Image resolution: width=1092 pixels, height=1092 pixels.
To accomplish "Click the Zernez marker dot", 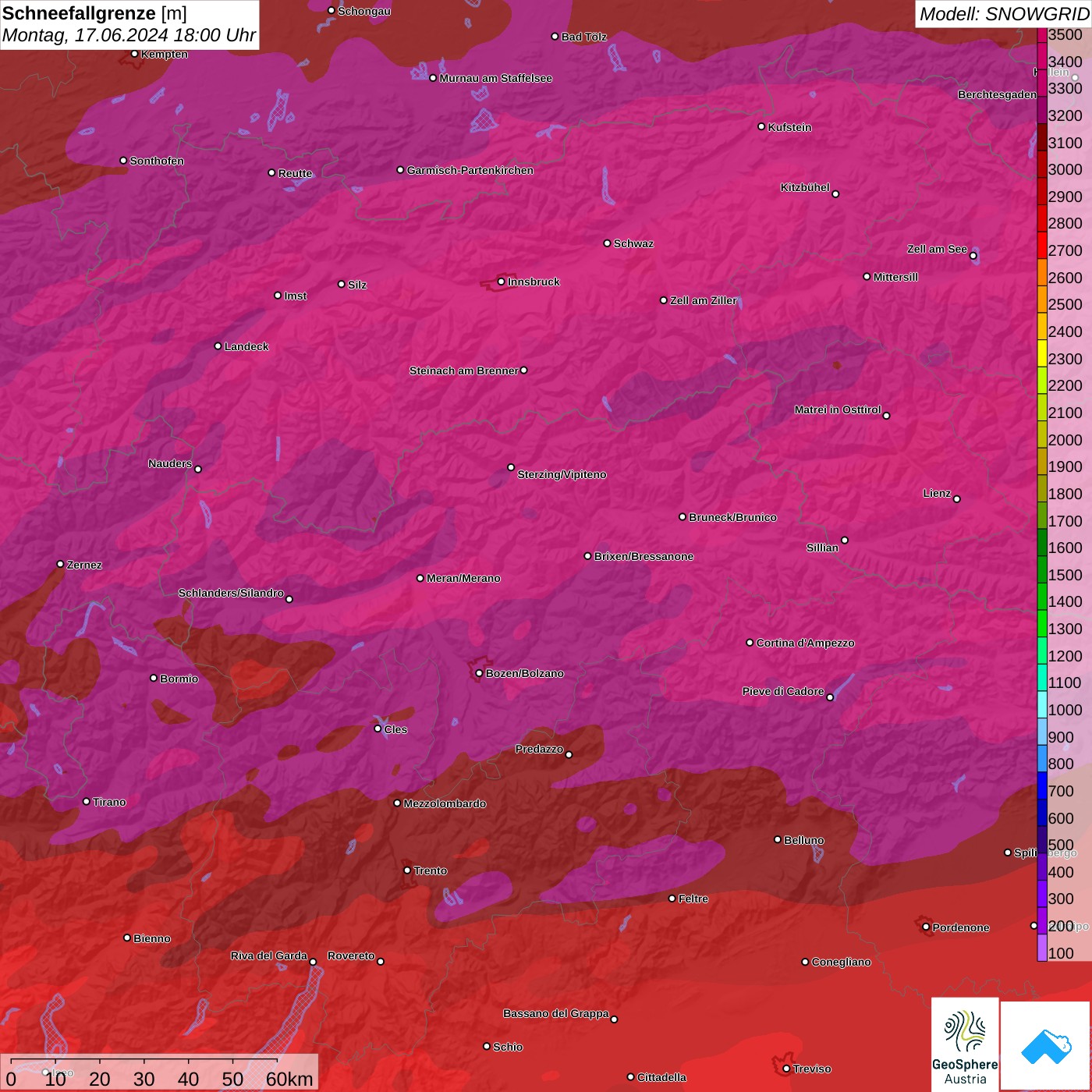I will [x=60, y=564].
